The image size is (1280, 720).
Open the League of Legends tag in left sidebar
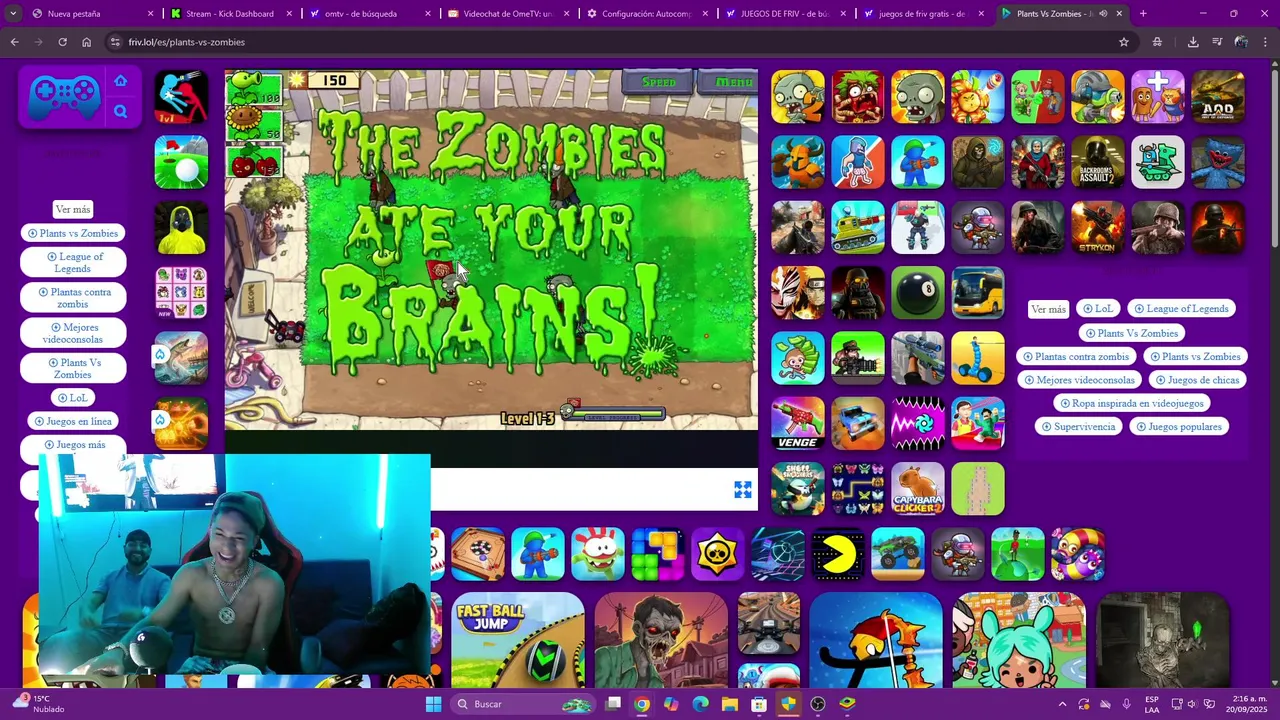[x=73, y=263]
